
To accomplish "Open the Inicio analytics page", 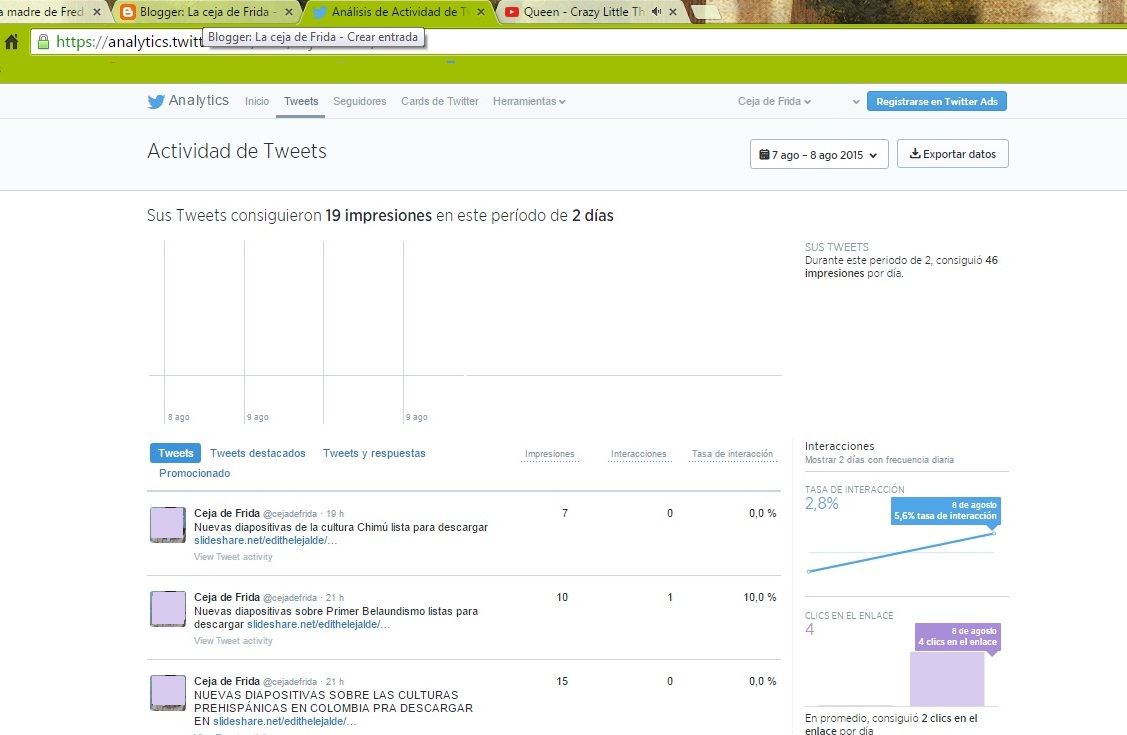I will 257,101.
